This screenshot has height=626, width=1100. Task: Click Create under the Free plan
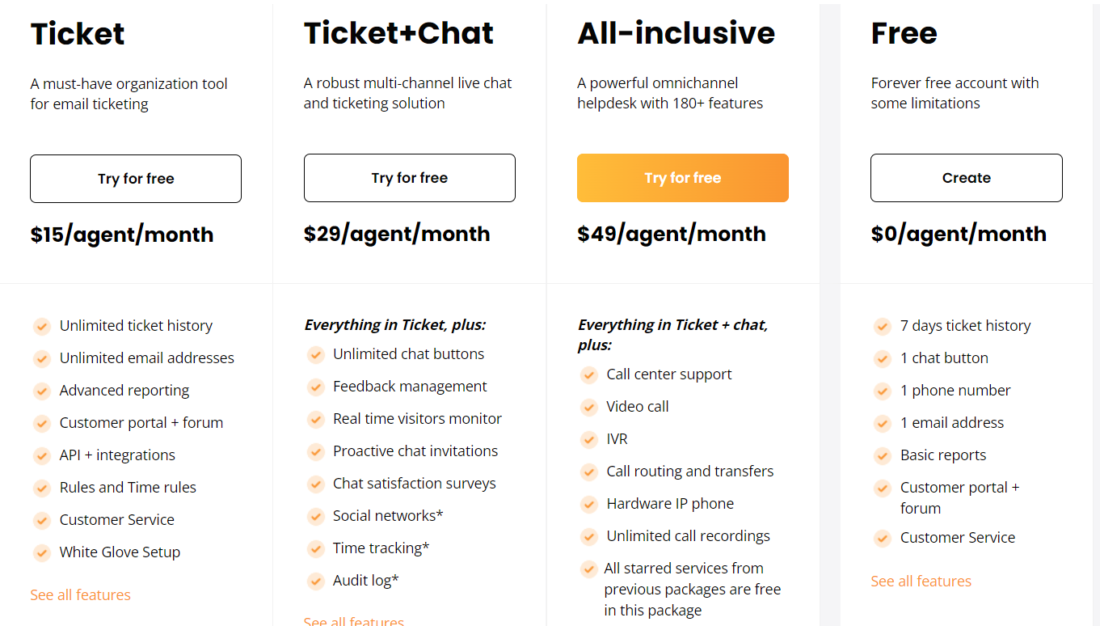point(966,178)
